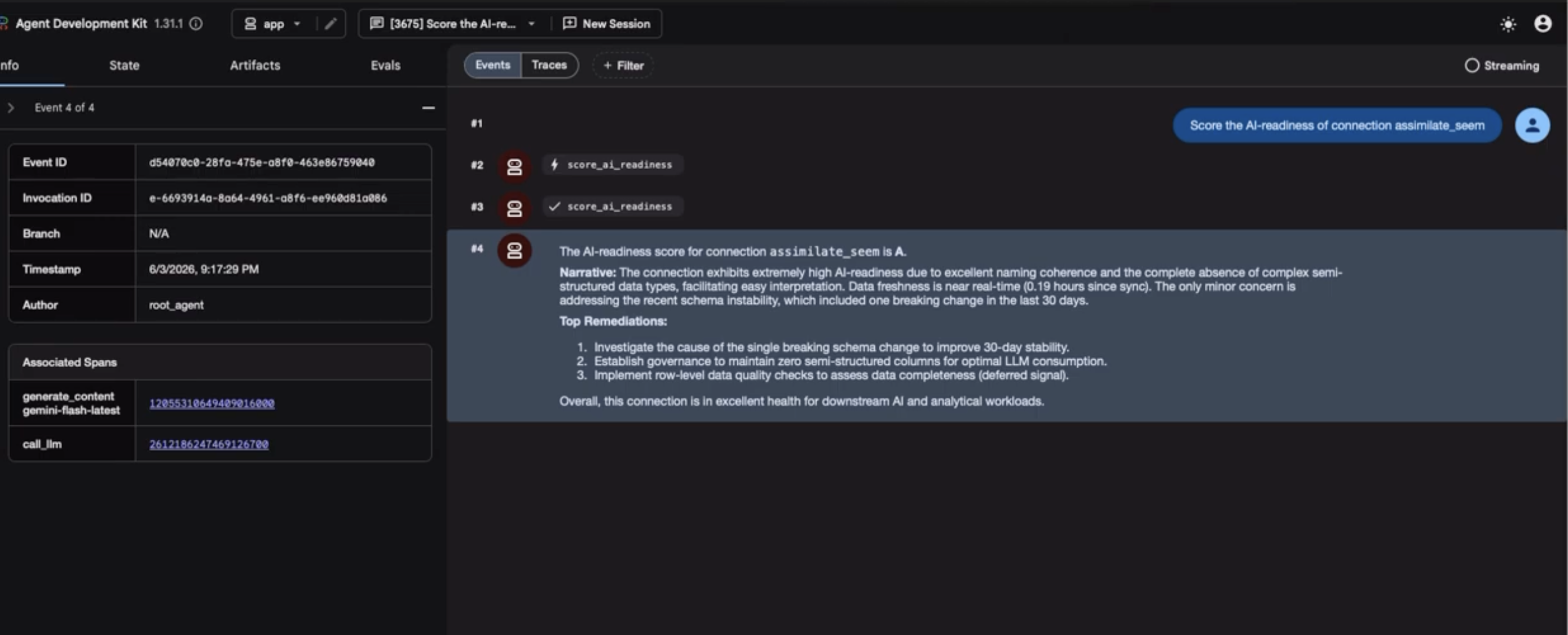Toggle the light/dark theme sun icon

click(x=1508, y=24)
